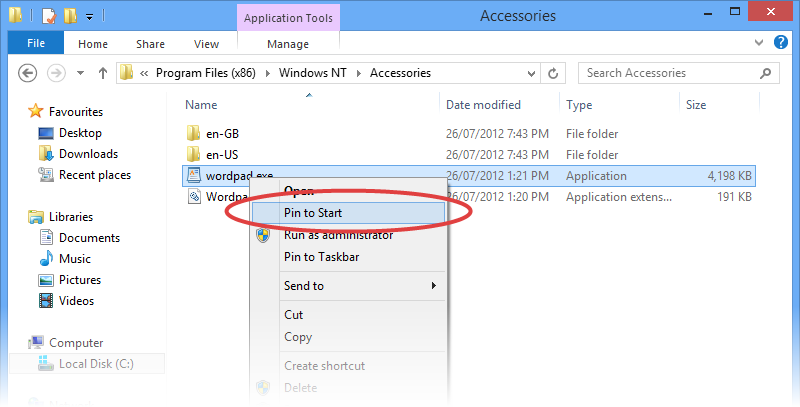Select Local Disk (C:) in navigation pane
This screenshot has height=407, width=800.
click(x=96, y=364)
